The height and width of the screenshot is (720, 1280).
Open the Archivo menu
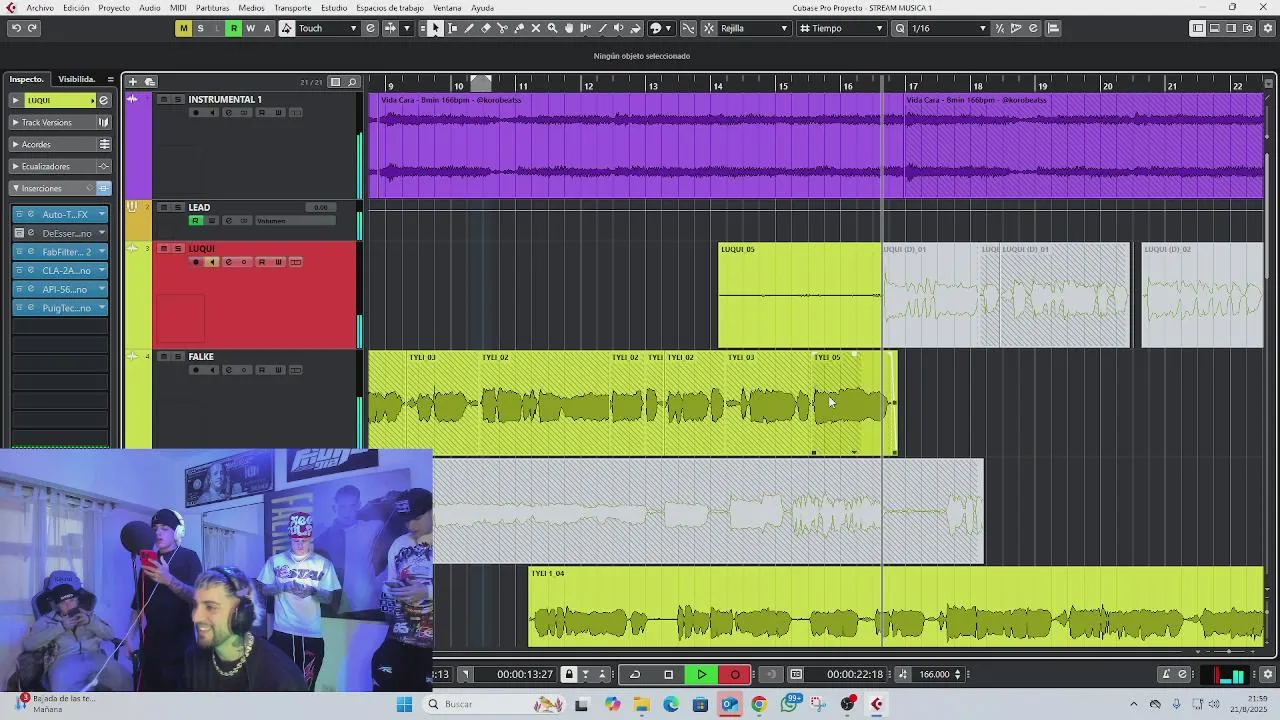[40, 8]
